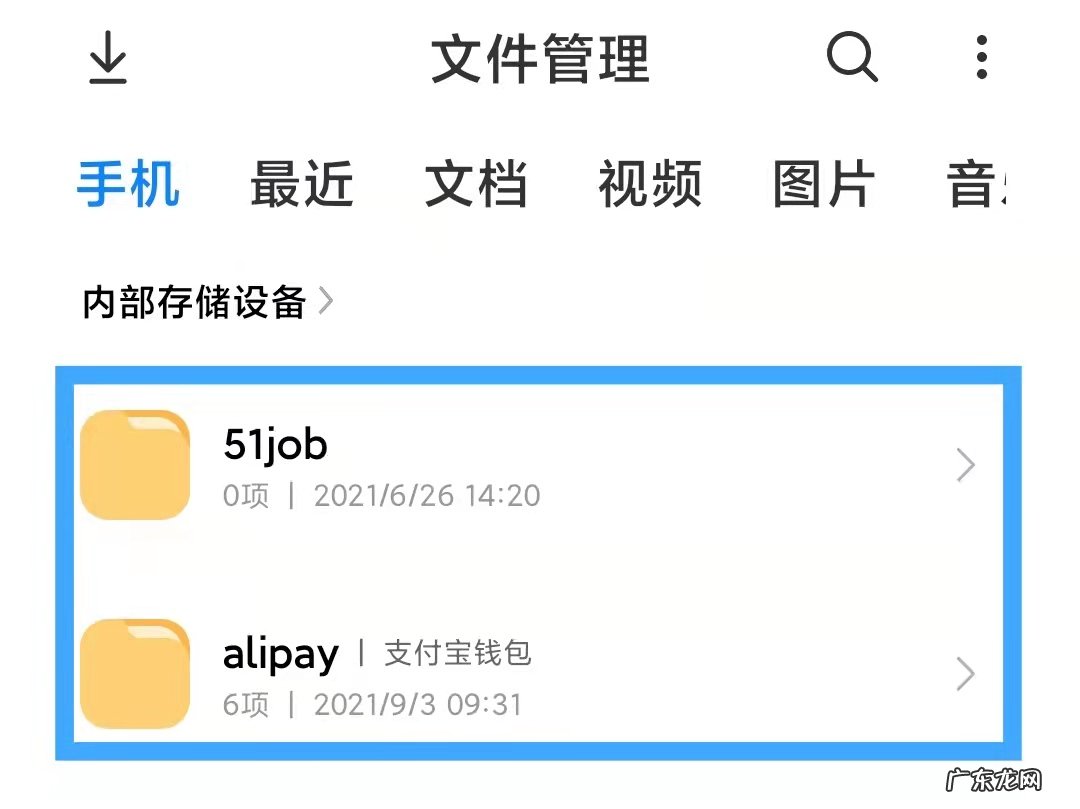Open the three-dot overflow menu
Screen dimensions: 1080x809
[x=981, y=58]
